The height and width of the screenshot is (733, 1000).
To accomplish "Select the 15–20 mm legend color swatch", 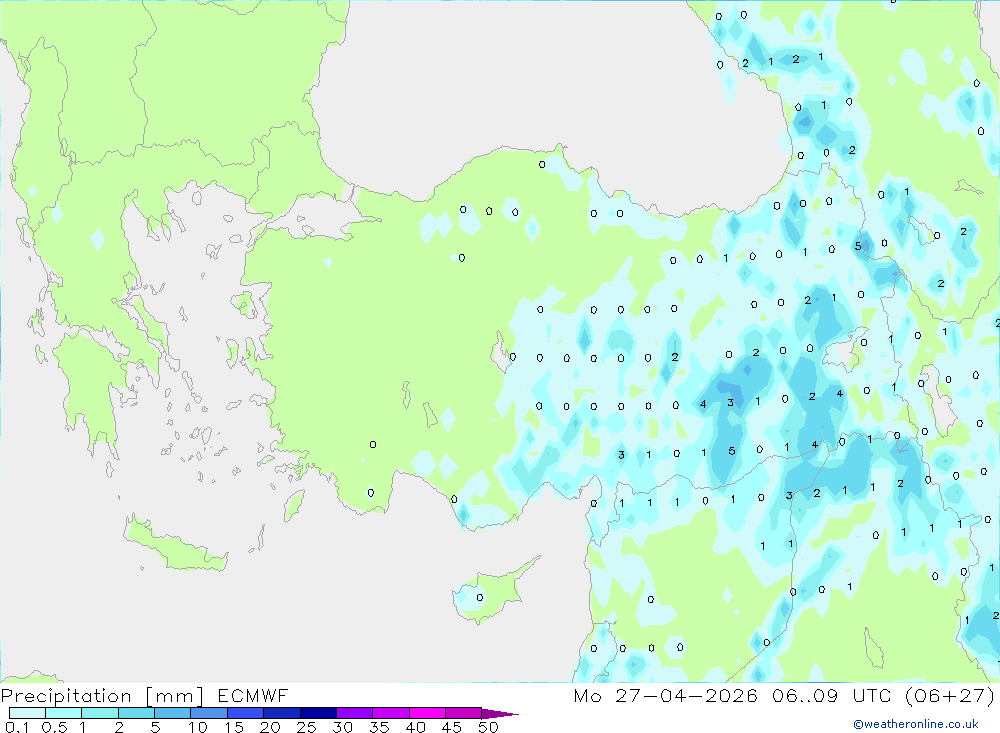I will pyautogui.click(x=246, y=713).
